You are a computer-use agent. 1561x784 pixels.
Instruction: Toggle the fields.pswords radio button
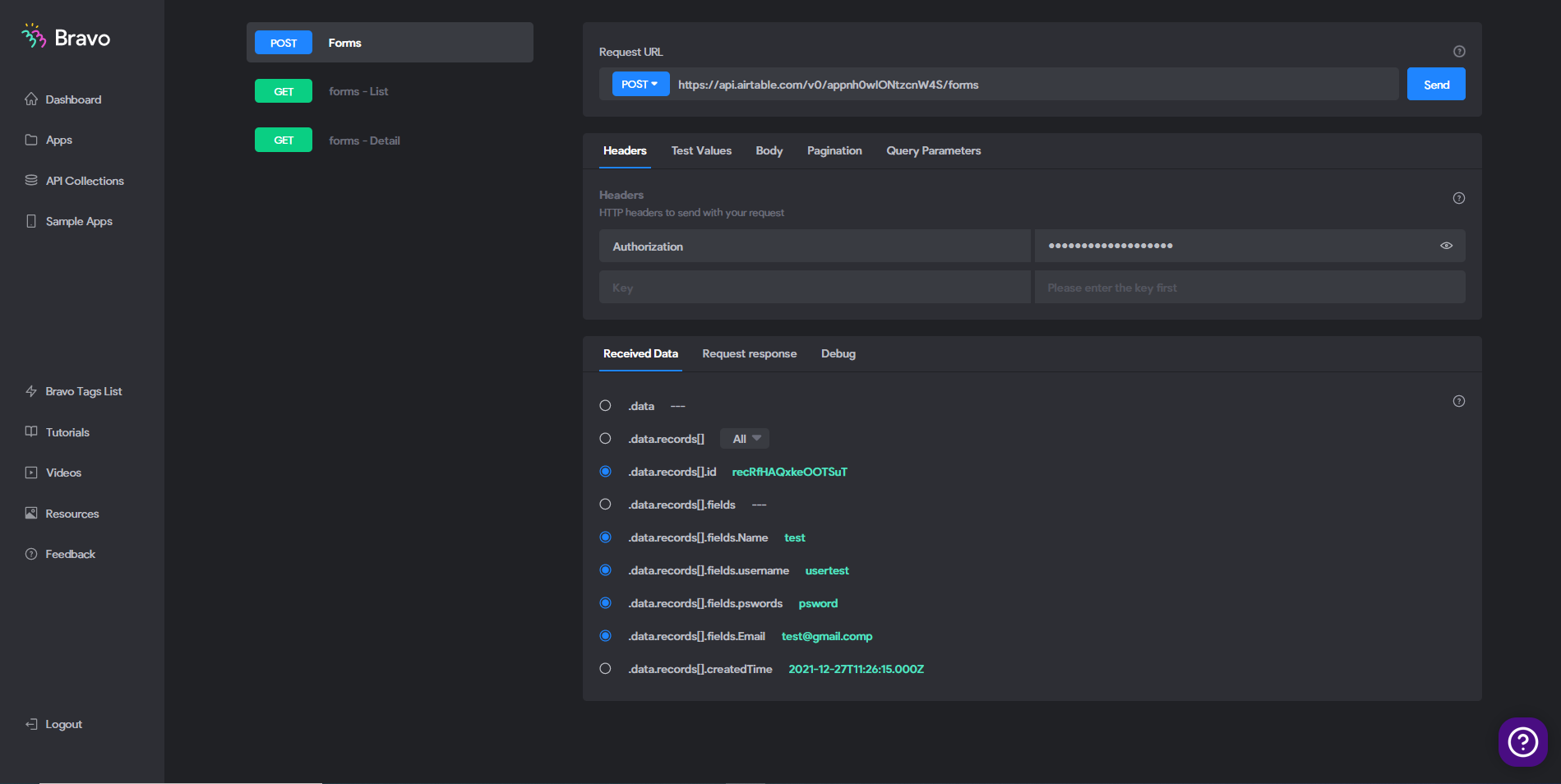coord(606,603)
